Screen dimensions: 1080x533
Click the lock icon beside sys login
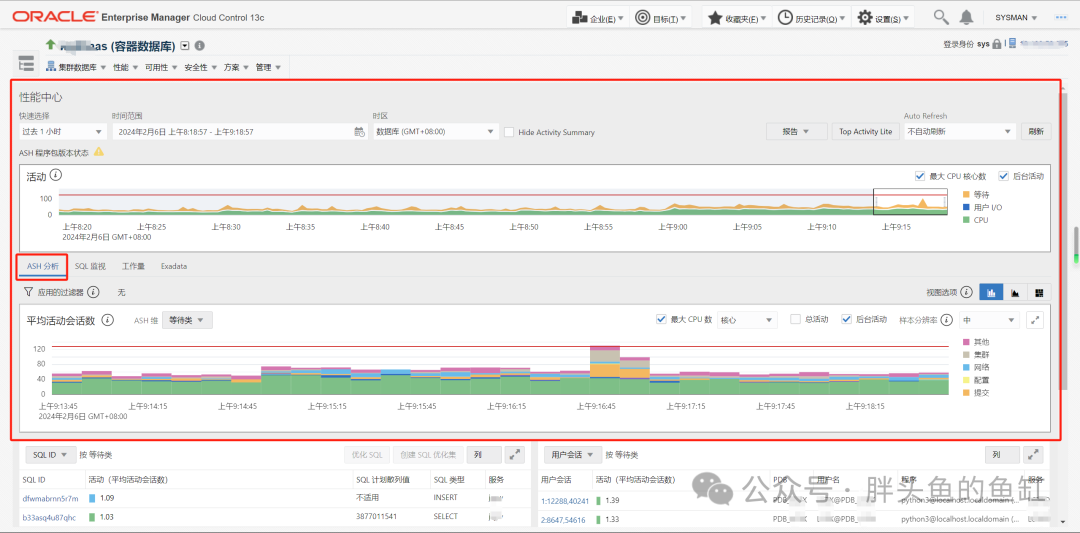996,44
